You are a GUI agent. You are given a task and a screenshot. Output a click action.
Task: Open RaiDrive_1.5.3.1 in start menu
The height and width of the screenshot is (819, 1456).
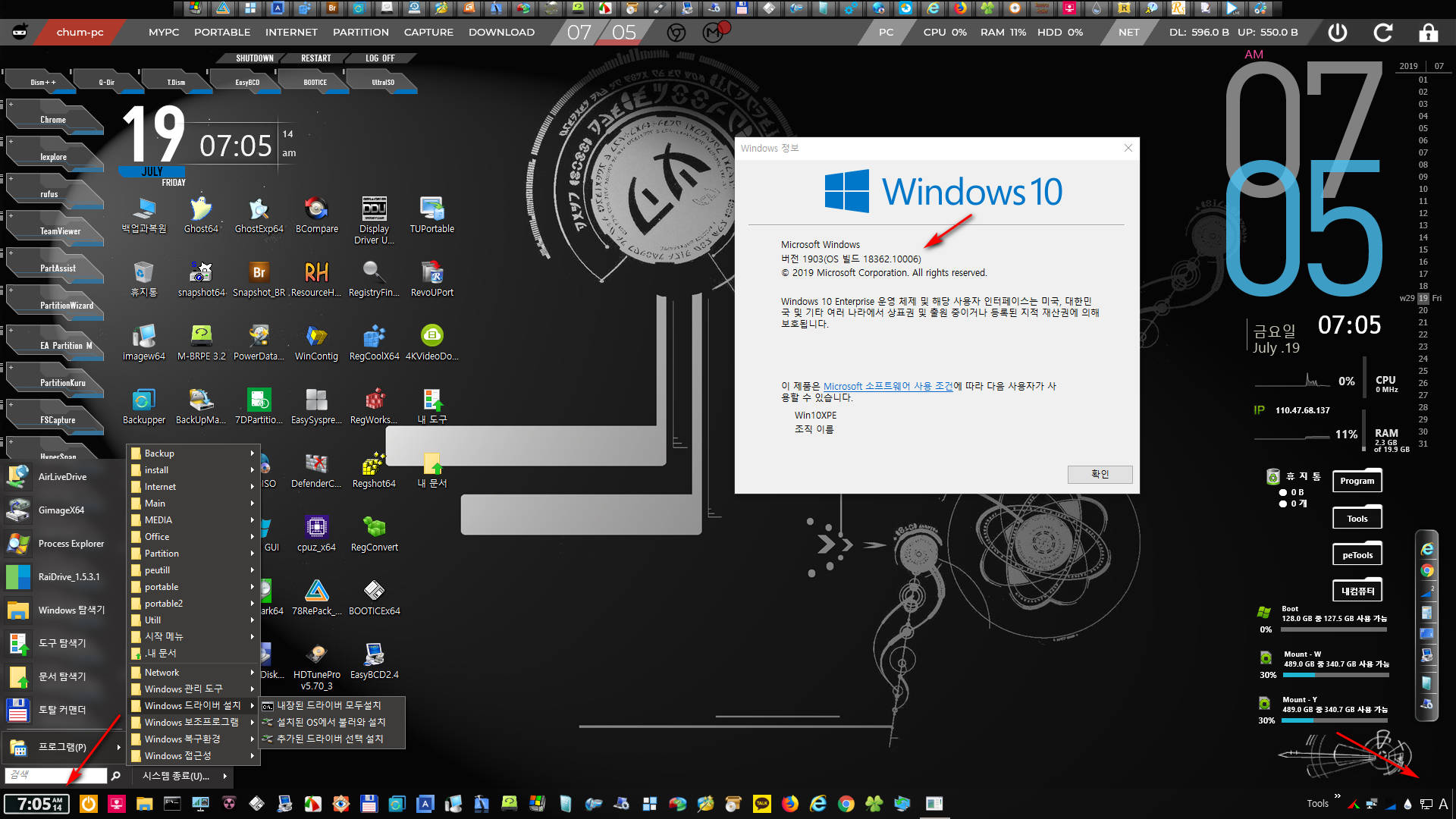(64, 577)
